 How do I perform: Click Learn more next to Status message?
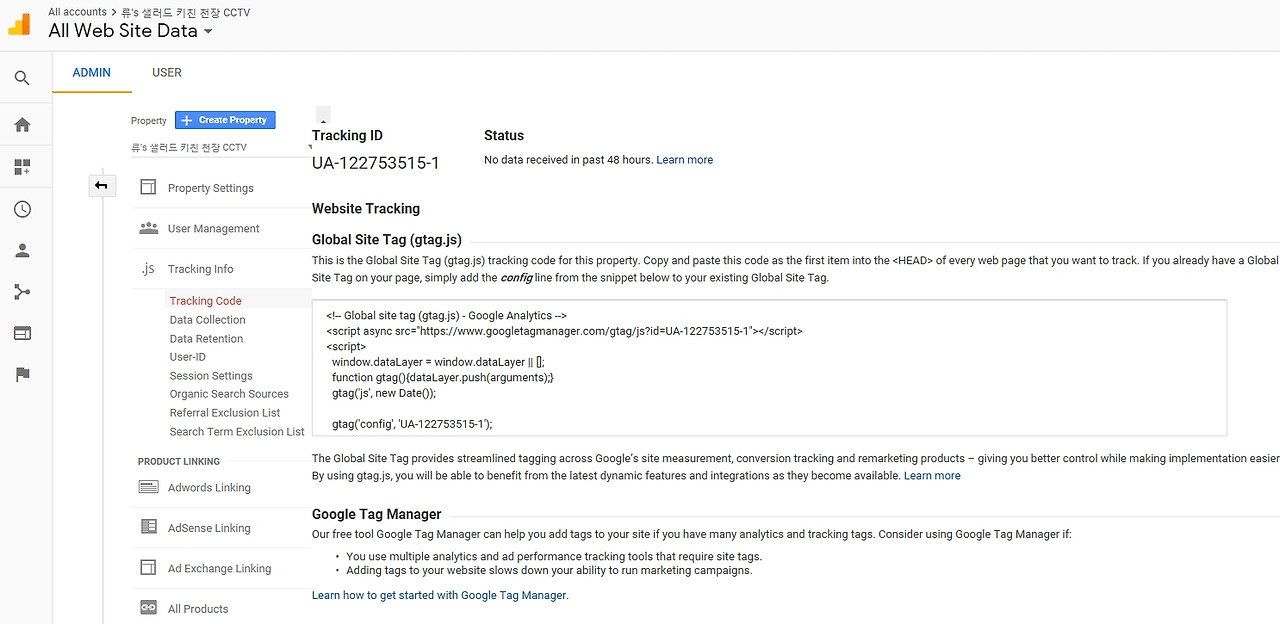685,160
